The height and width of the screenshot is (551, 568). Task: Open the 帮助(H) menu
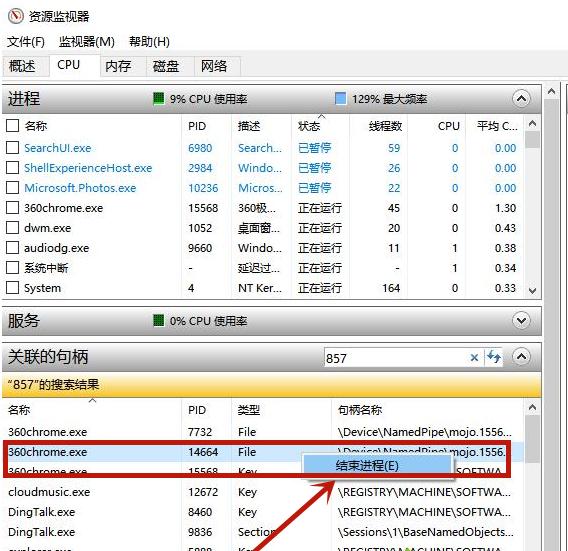pos(149,42)
